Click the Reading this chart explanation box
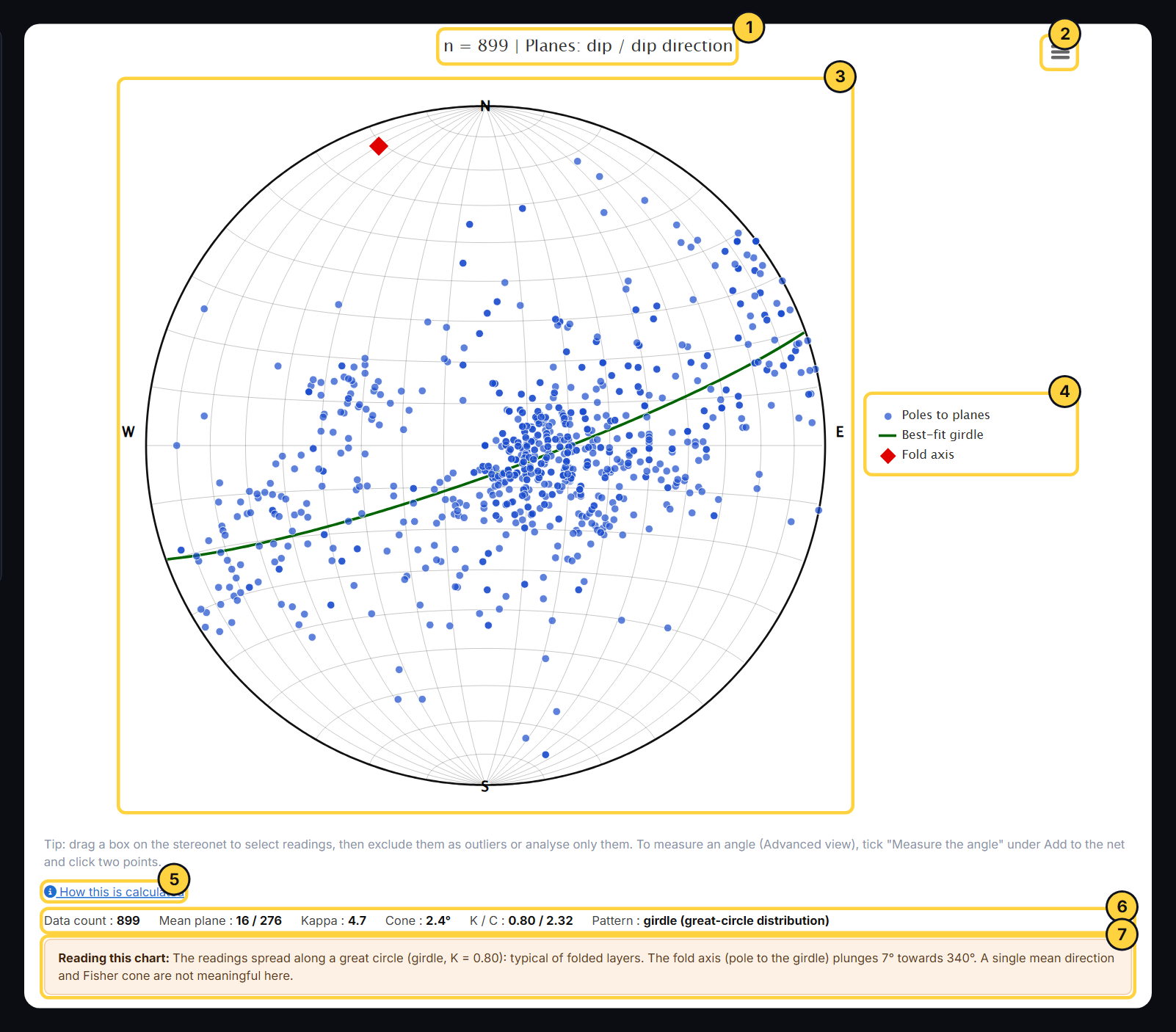The width and height of the screenshot is (1176, 1032). (587, 967)
